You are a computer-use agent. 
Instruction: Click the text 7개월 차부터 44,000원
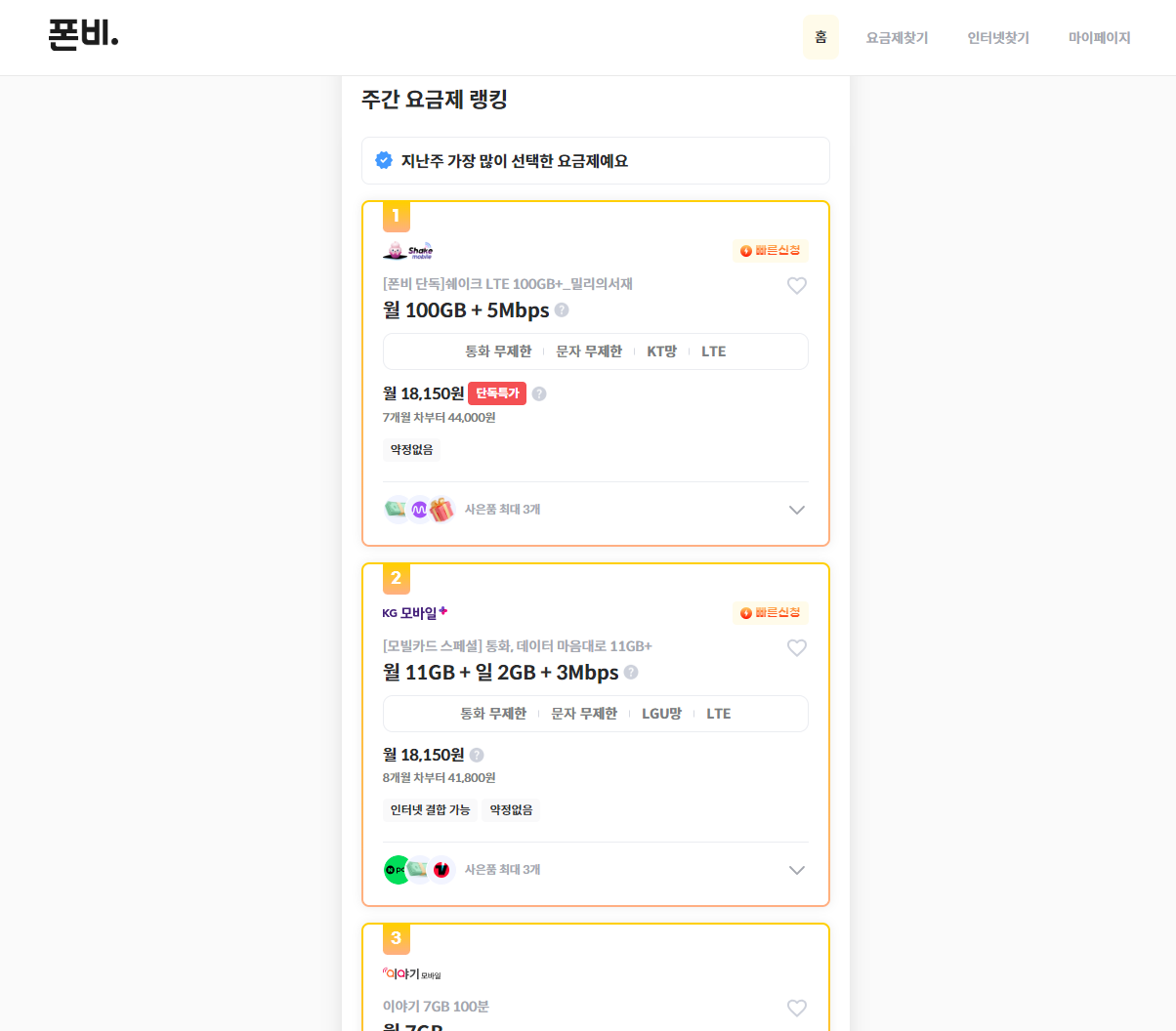440,417
